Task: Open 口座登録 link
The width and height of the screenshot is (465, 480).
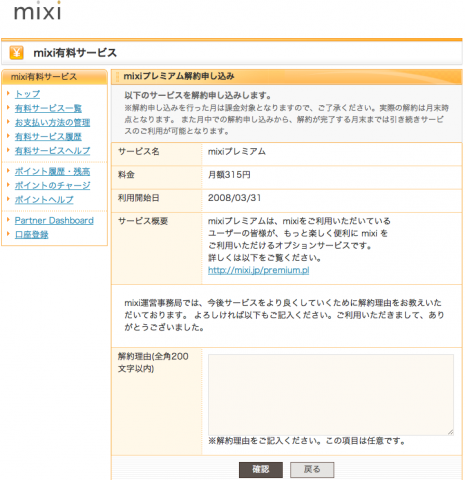Action: click(x=31, y=235)
